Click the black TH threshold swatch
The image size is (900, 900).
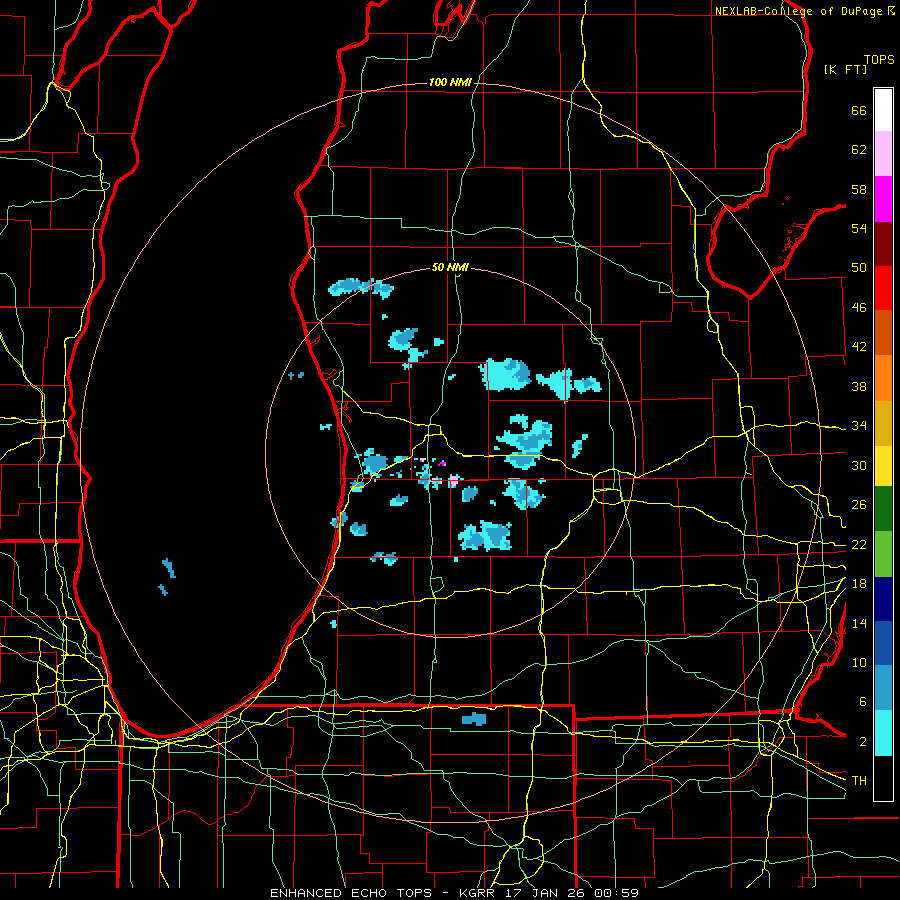pyautogui.click(x=883, y=778)
